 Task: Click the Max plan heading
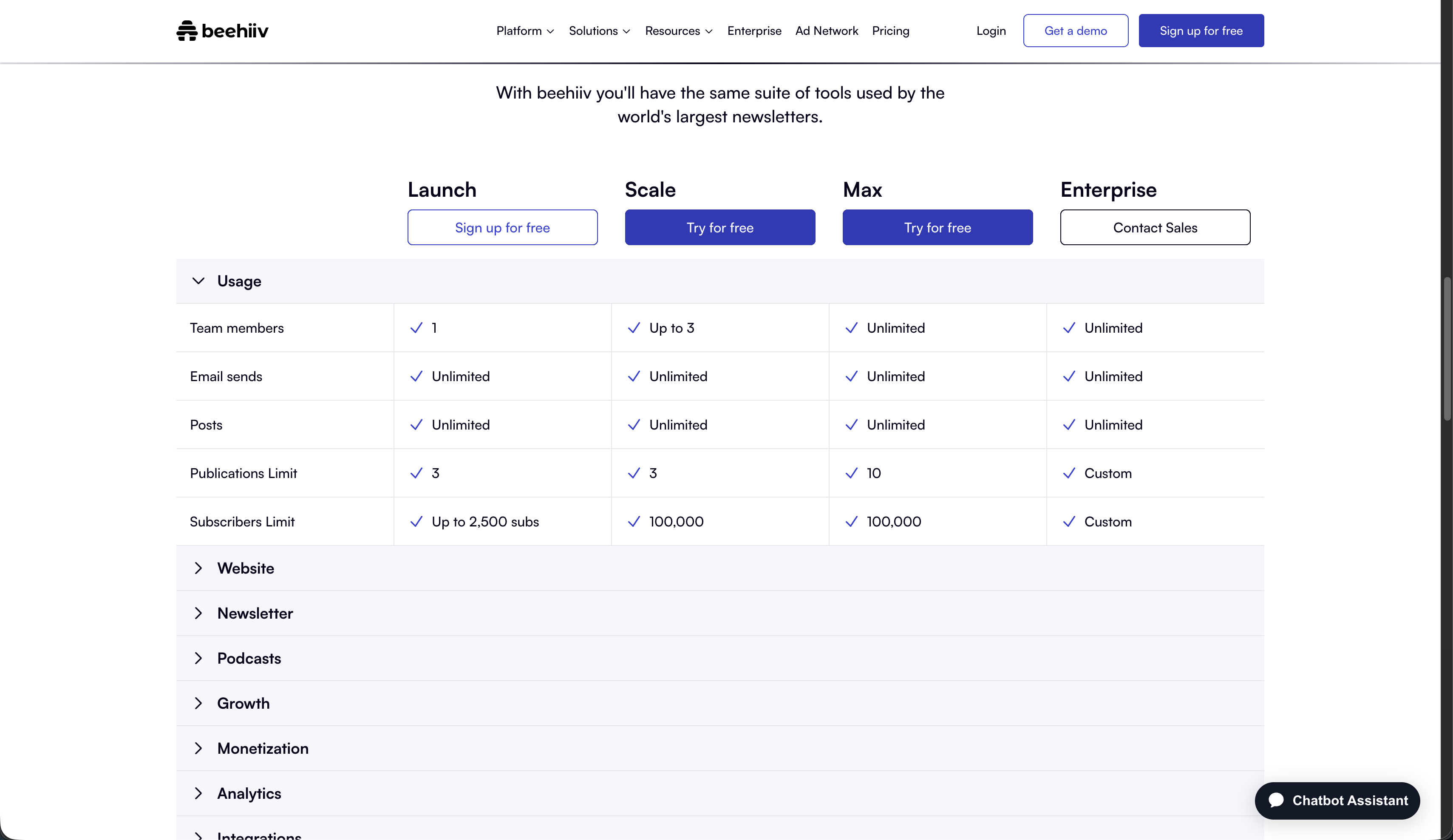[x=862, y=189]
